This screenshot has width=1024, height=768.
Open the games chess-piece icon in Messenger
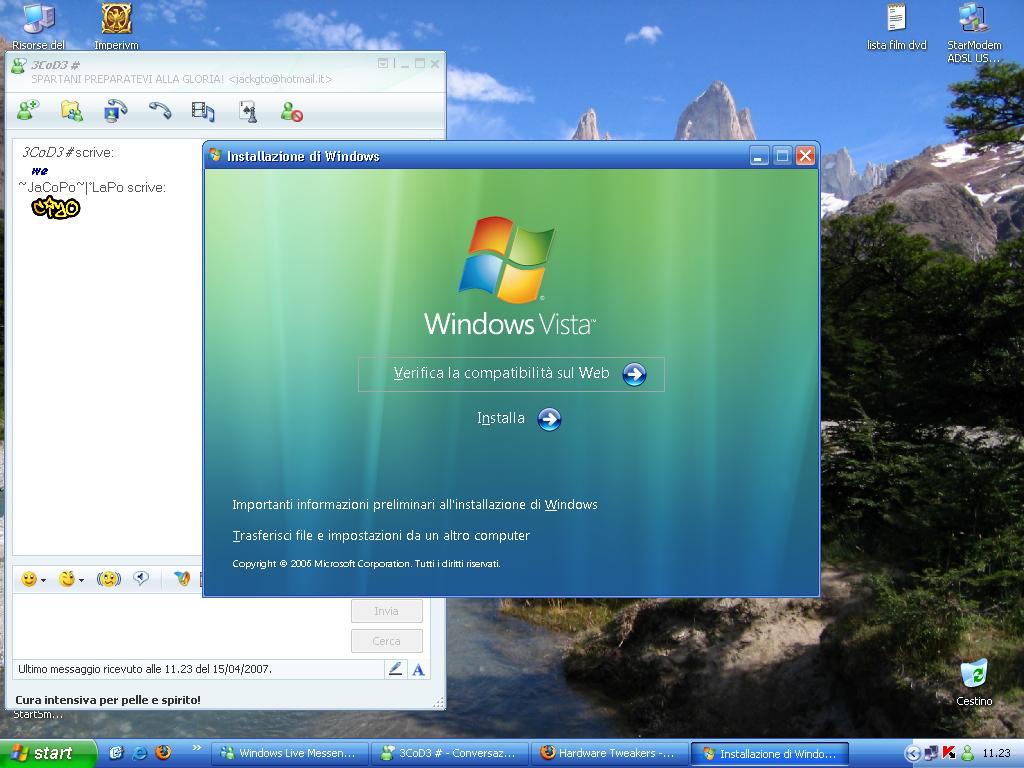click(248, 112)
